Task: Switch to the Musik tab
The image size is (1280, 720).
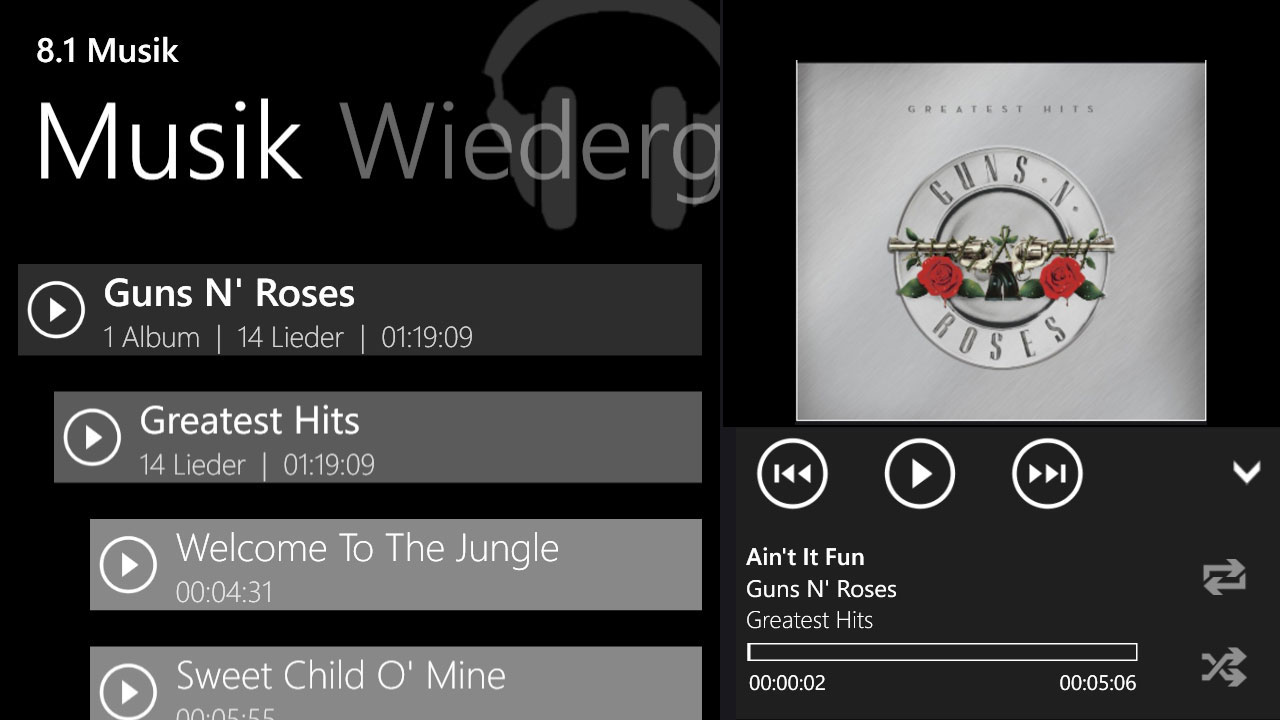Action: click(x=168, y=140)
